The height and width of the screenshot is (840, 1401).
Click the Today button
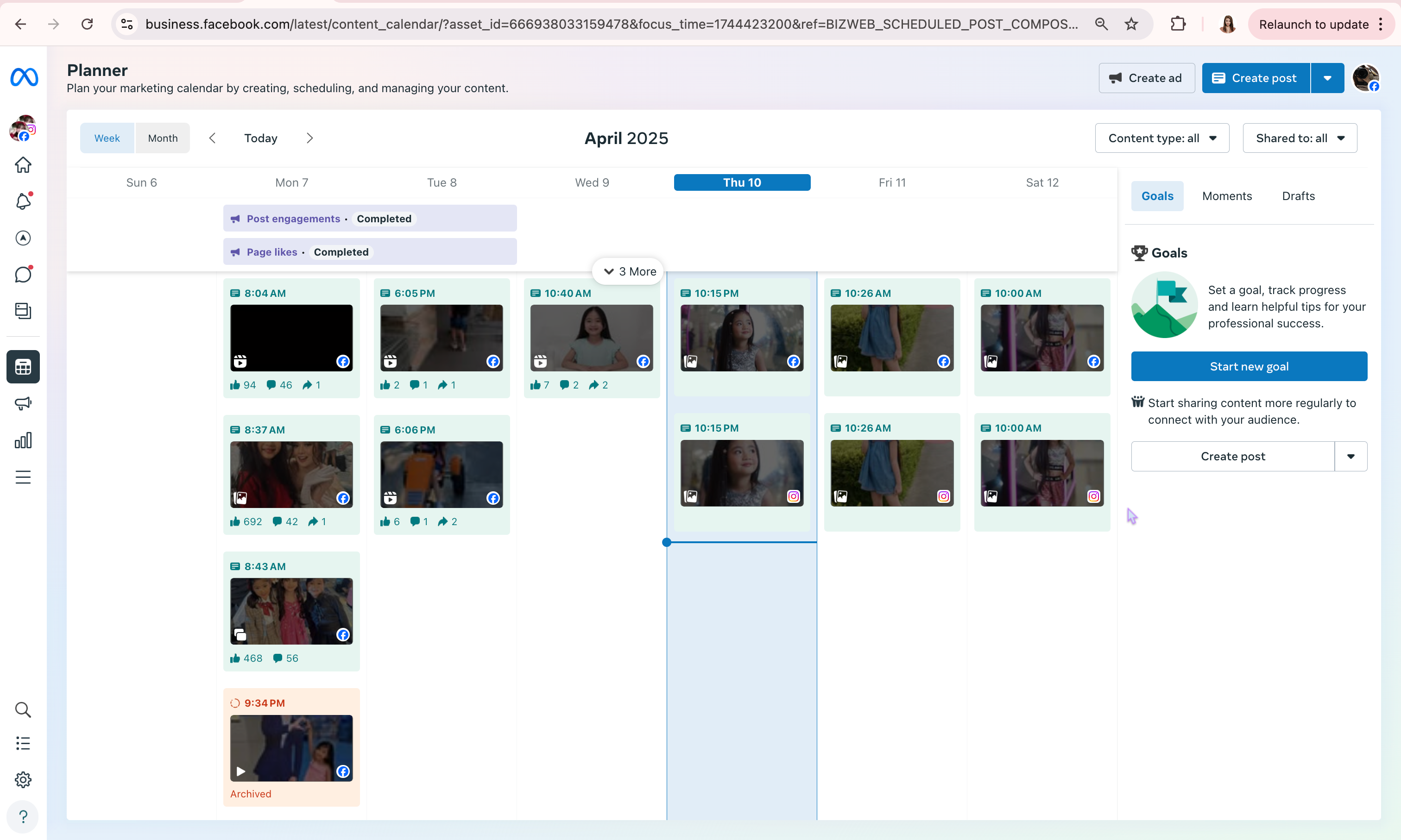[260, 138]
